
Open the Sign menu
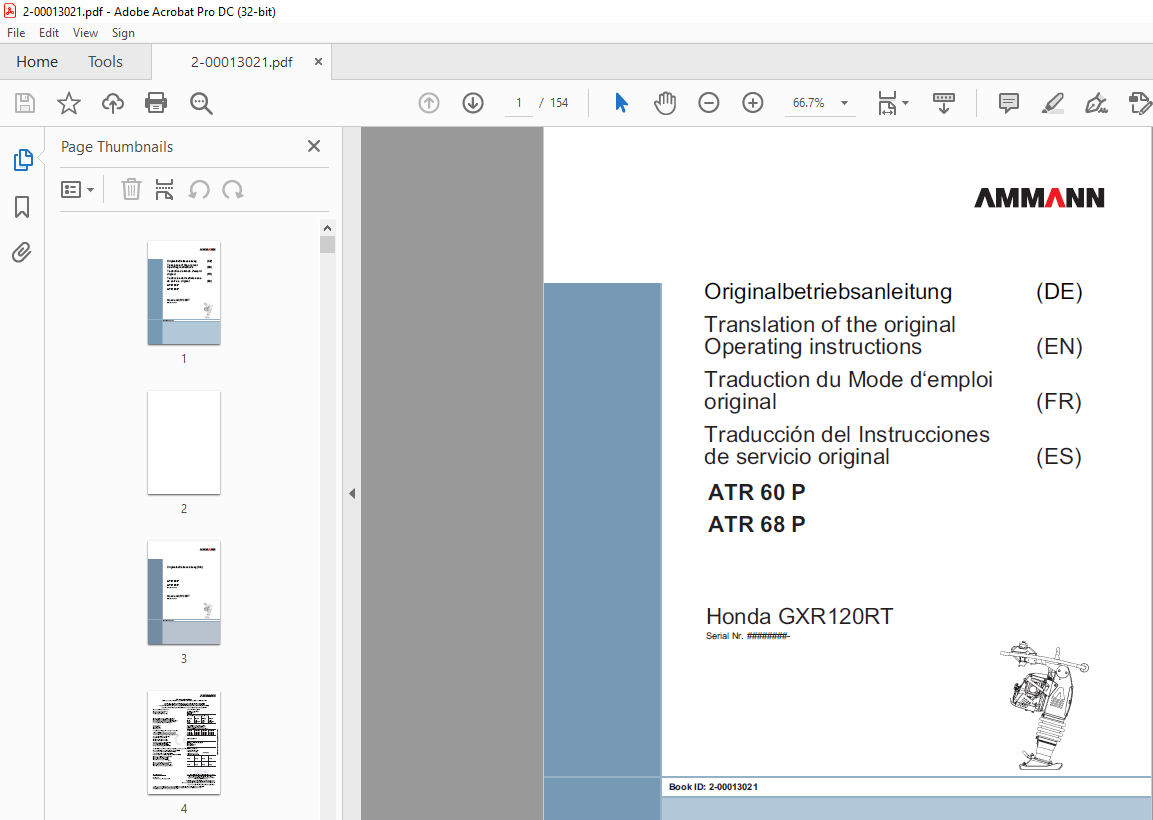pos(123,32)
